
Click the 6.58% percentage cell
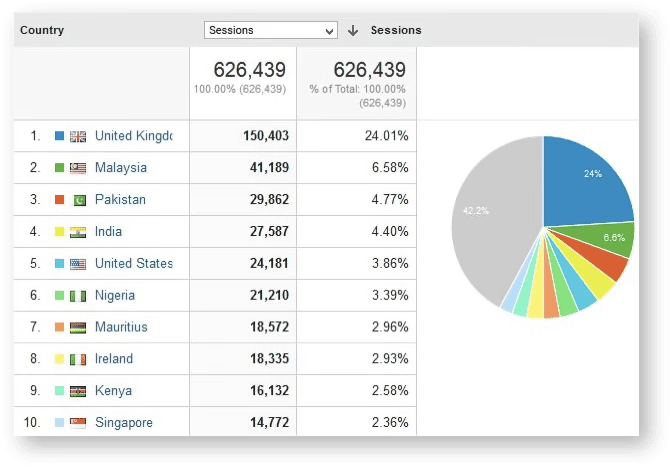(x=390, y=167)
